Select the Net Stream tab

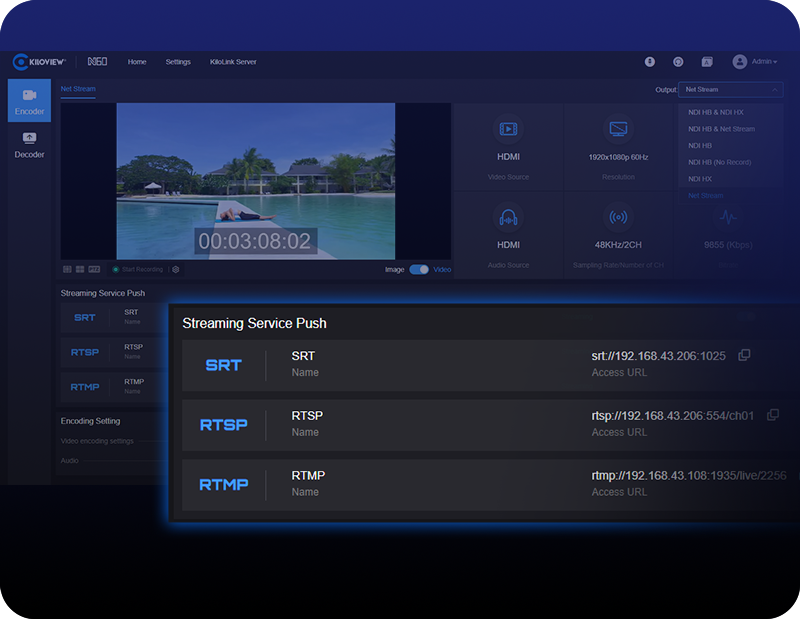[x=78, y=89]
